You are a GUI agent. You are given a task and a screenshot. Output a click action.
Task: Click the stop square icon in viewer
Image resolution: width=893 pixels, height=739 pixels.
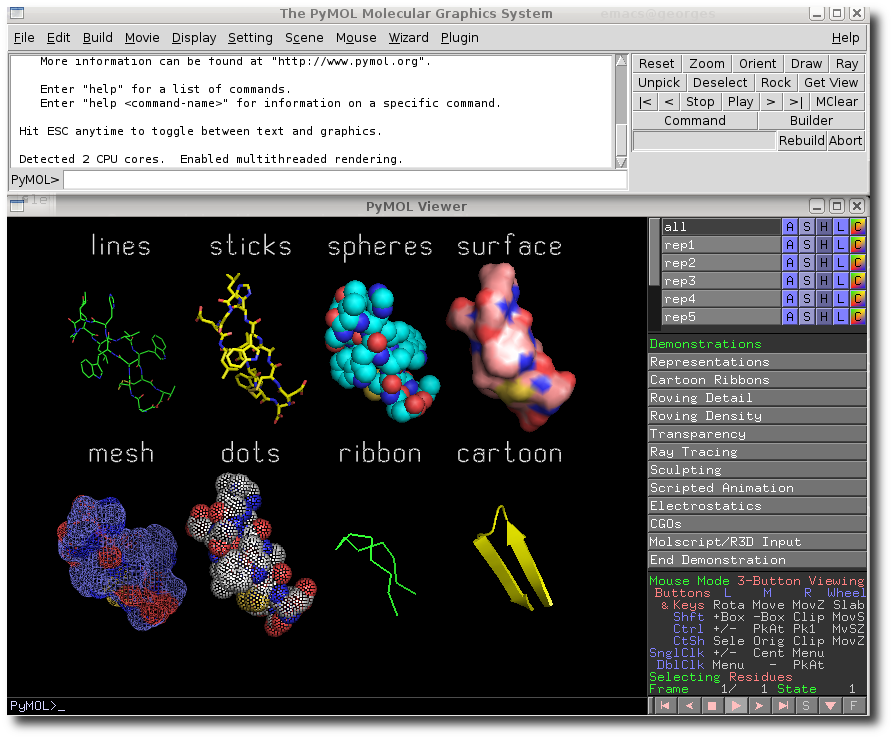[x=712, y=706]
